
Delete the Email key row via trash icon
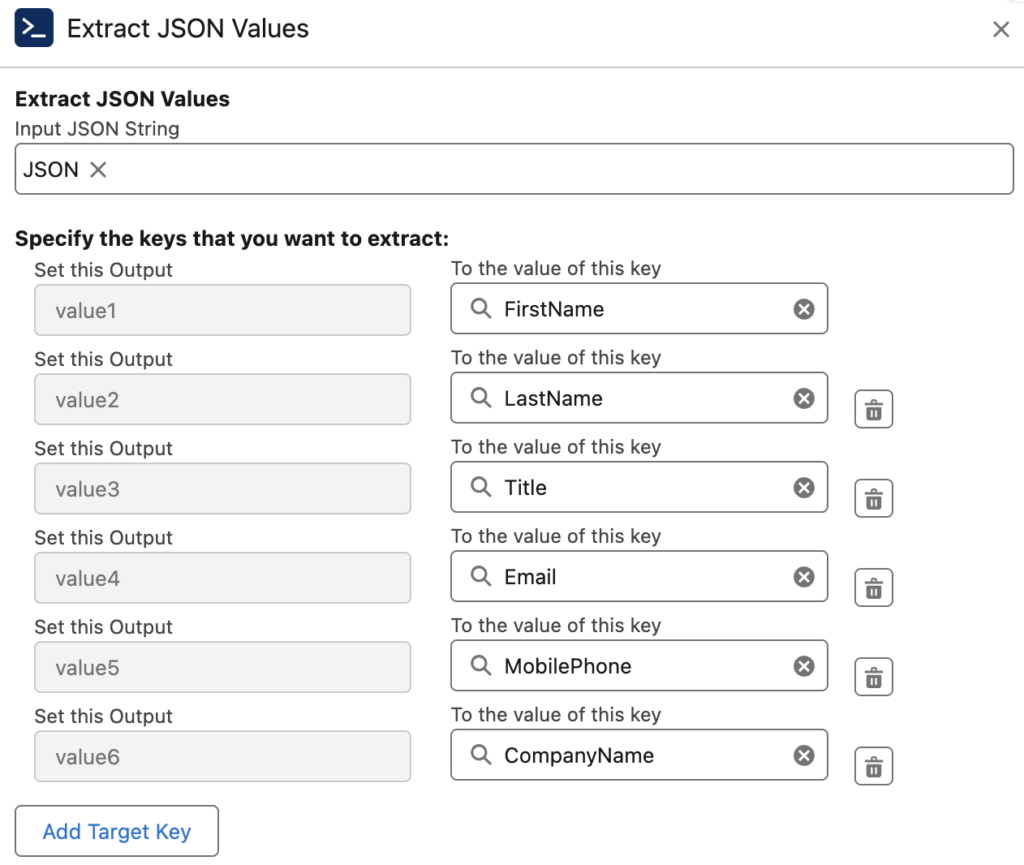point(873,587)
